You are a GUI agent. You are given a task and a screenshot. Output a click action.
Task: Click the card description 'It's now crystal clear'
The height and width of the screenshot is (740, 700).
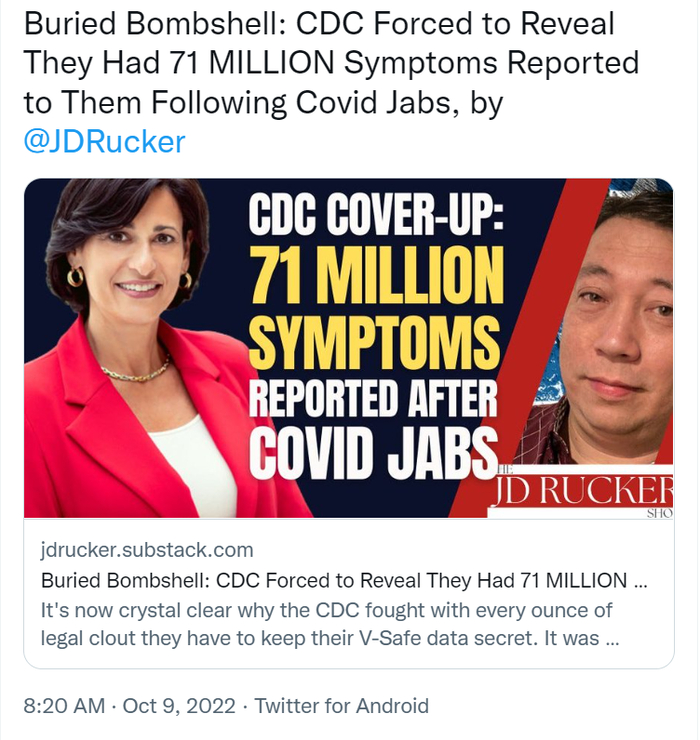(327, 609)
